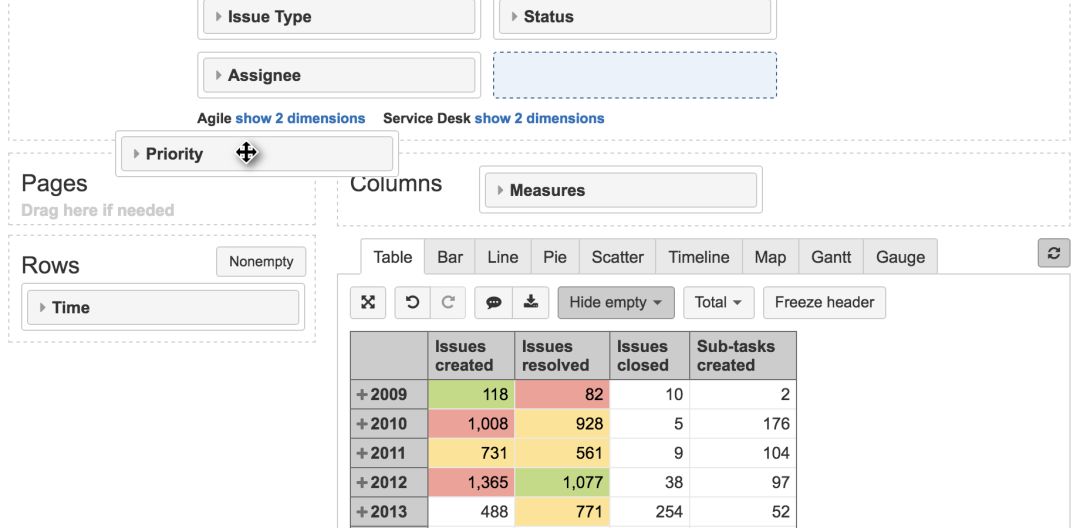Expand the 2009 row plus icon

[362, 394]
